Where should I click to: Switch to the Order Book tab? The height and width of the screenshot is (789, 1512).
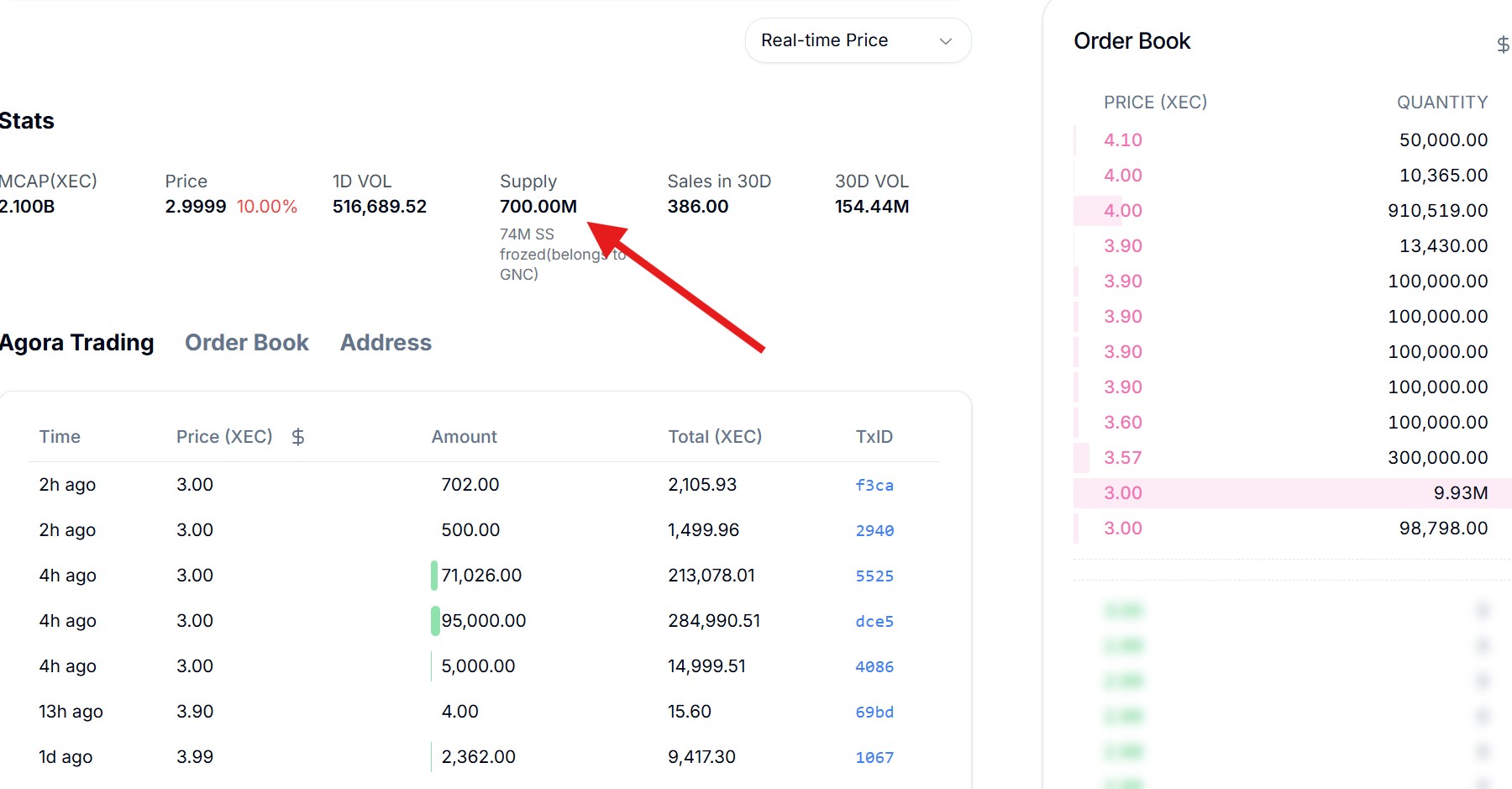pyautogui.click(x=246, y=343)
